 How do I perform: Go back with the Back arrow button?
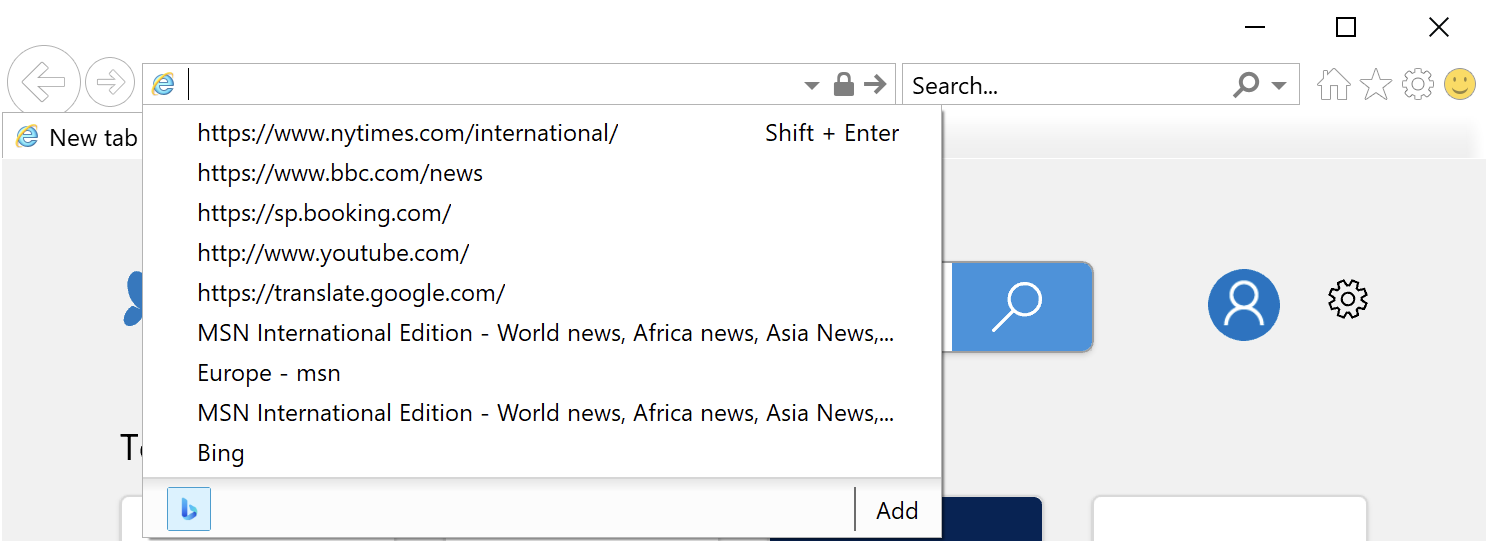pos(43,82)
